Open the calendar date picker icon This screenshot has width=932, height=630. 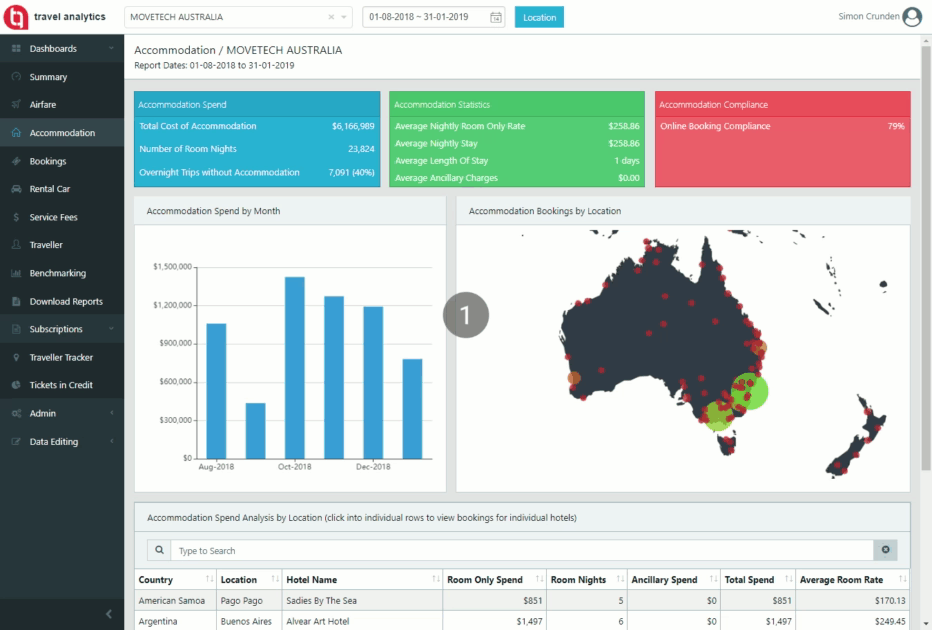pos(496,17)
